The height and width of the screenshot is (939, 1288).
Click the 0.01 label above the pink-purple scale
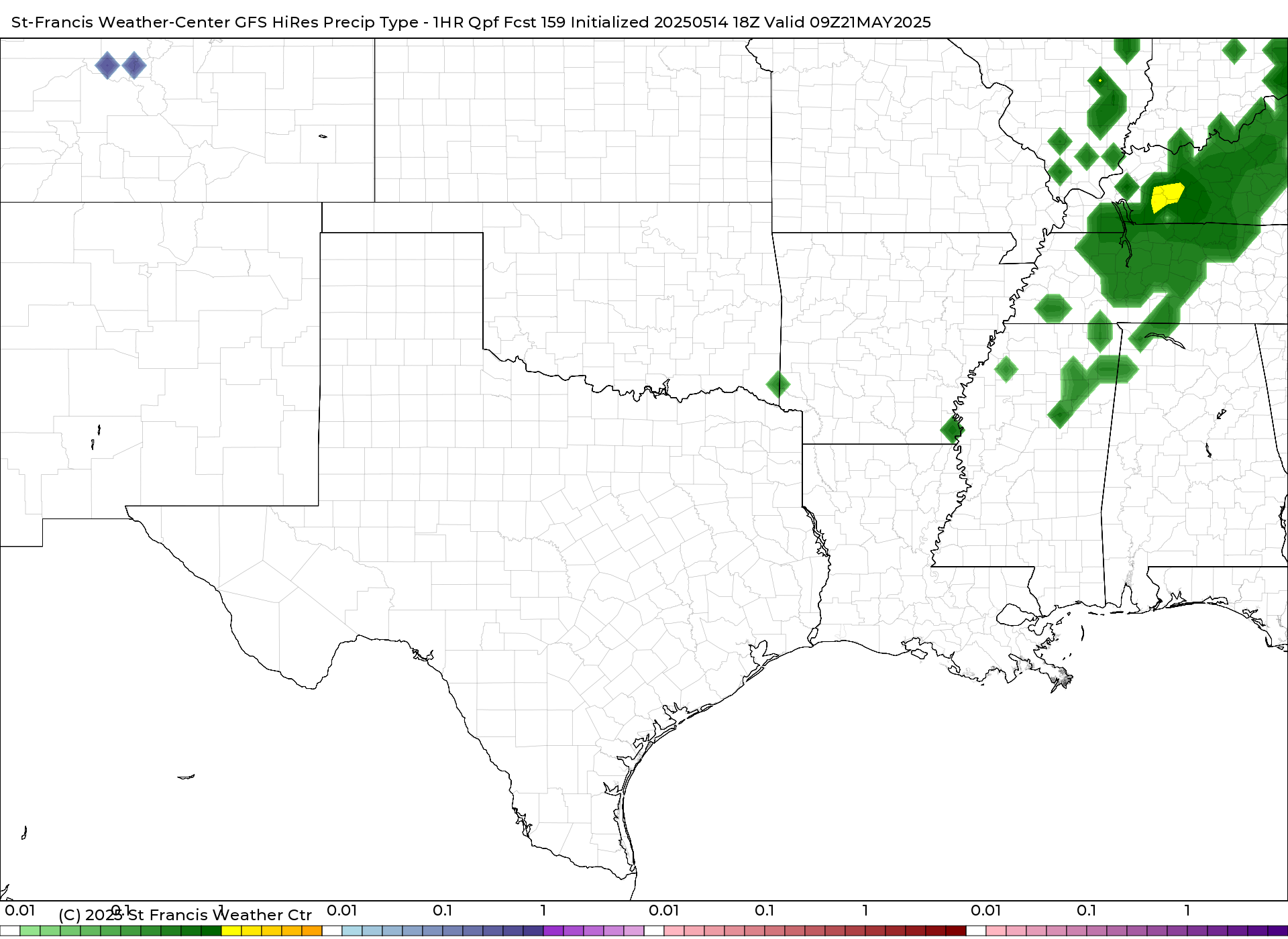986,910
